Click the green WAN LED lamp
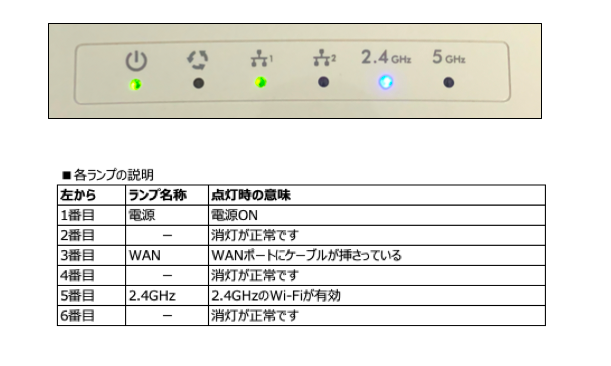The image size is (611, 366). [261, 82]
